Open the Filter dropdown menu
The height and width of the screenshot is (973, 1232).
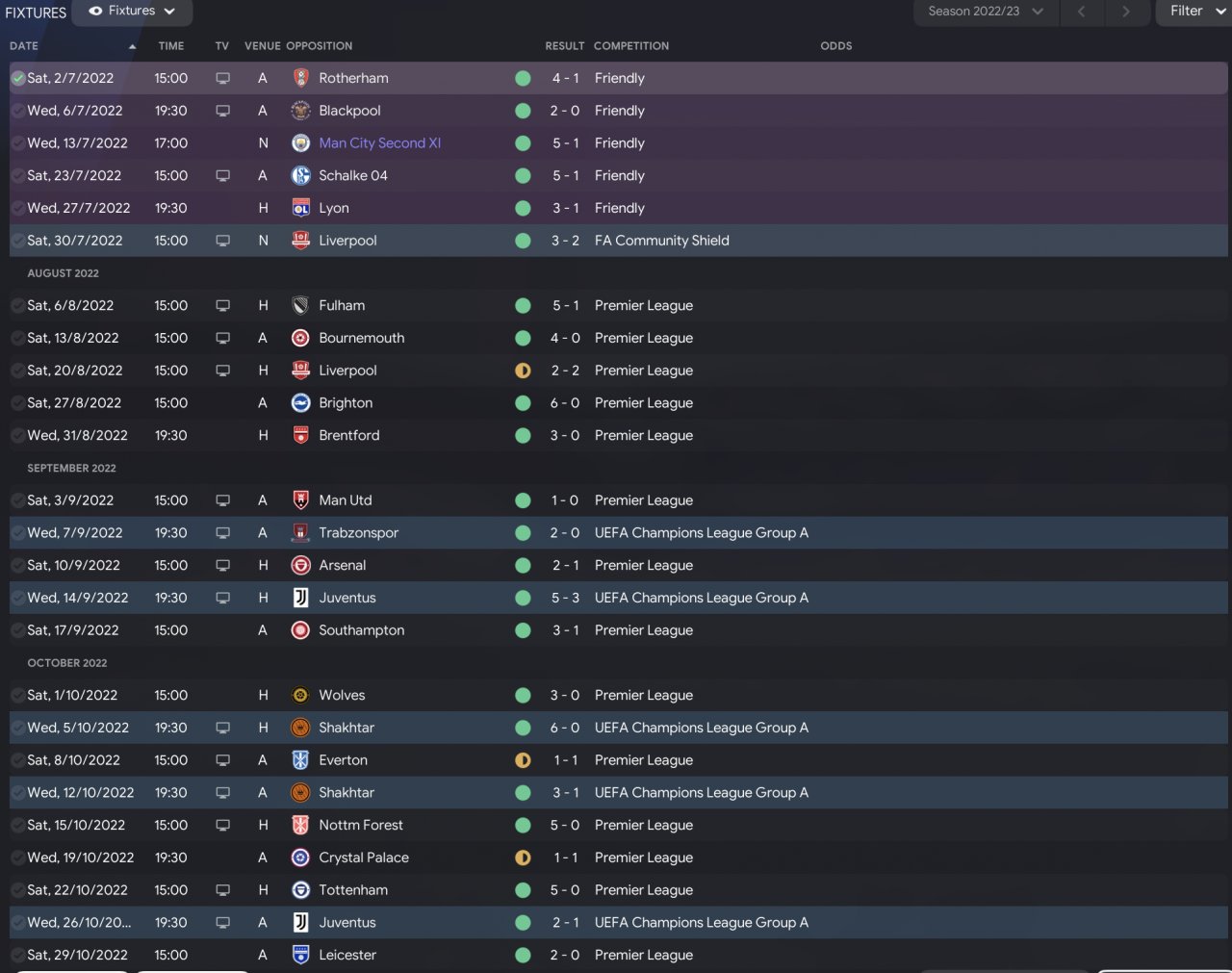coord(1193,12)
